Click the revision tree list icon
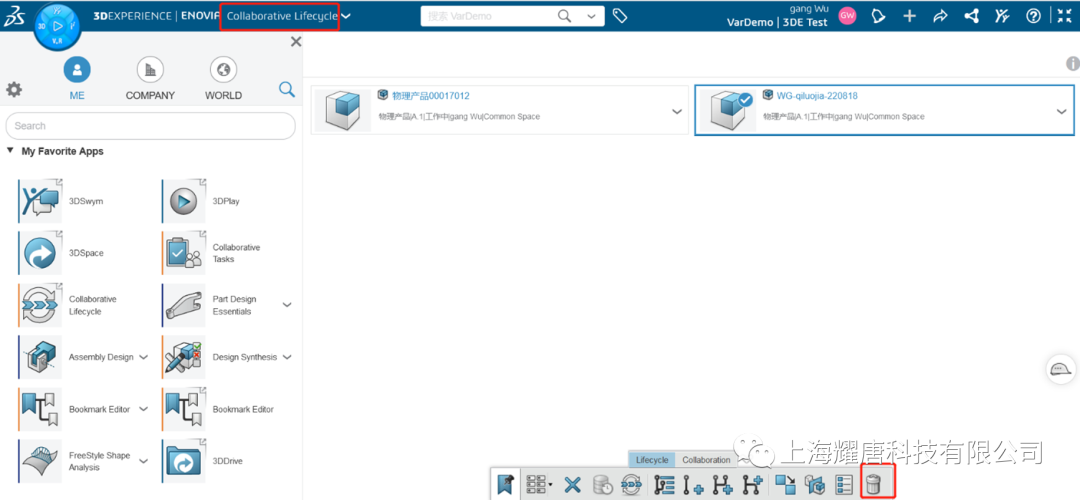 (x=665, y=484)
